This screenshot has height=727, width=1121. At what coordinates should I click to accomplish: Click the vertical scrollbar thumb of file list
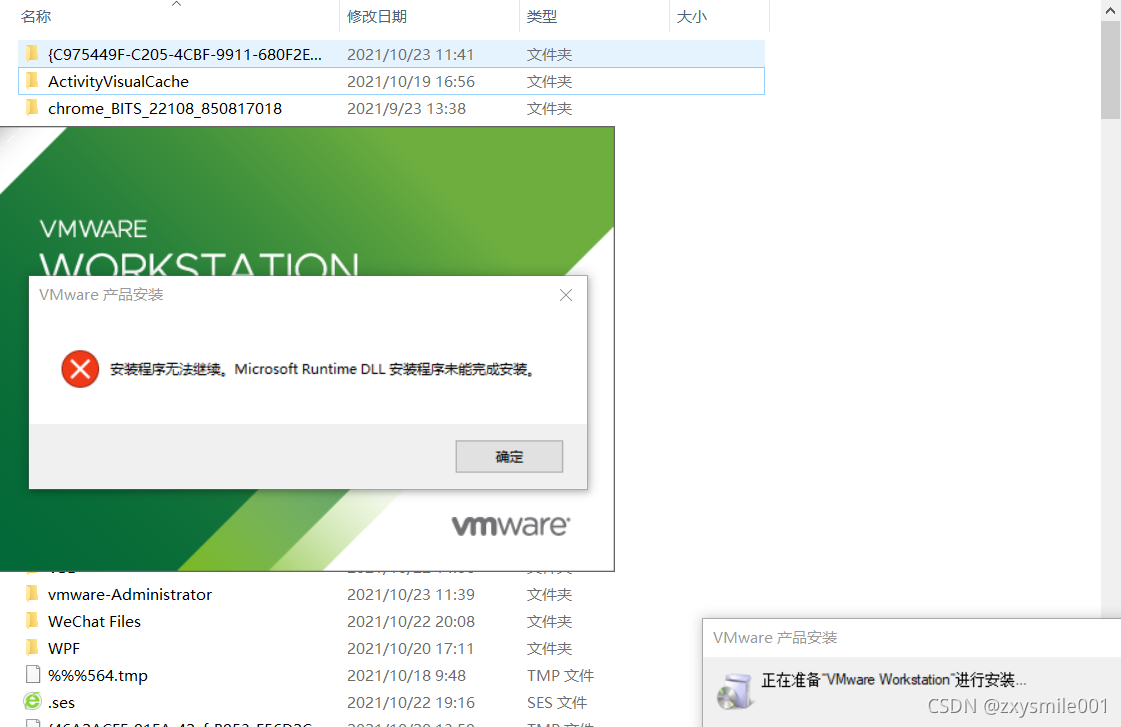[1110, 69]
